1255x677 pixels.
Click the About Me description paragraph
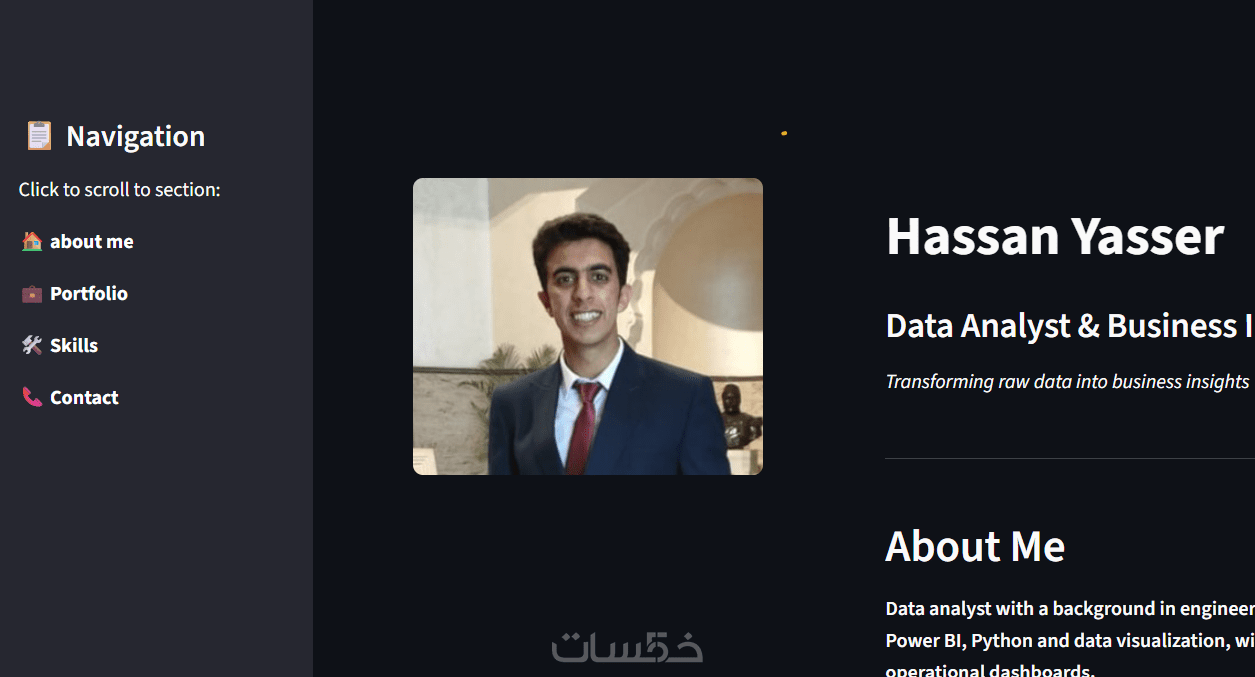(1070, 640)
